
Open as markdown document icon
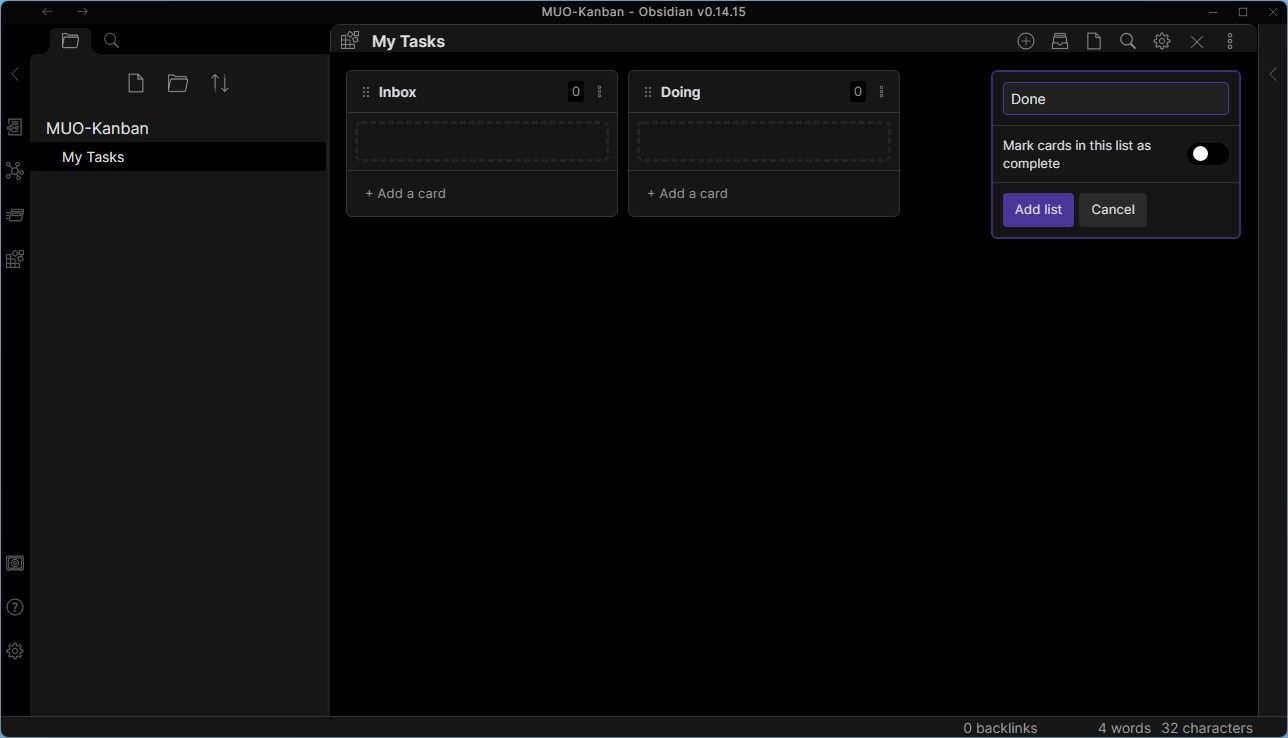tap(1094, 41)
